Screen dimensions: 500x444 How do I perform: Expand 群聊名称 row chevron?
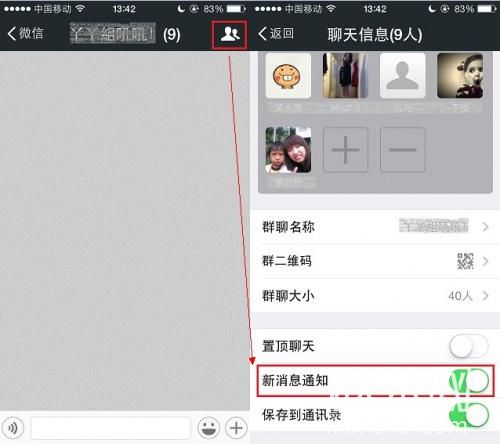486,227
